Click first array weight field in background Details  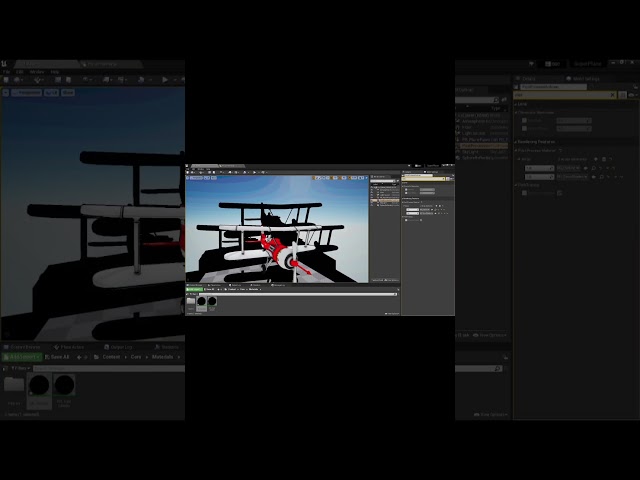540,168
